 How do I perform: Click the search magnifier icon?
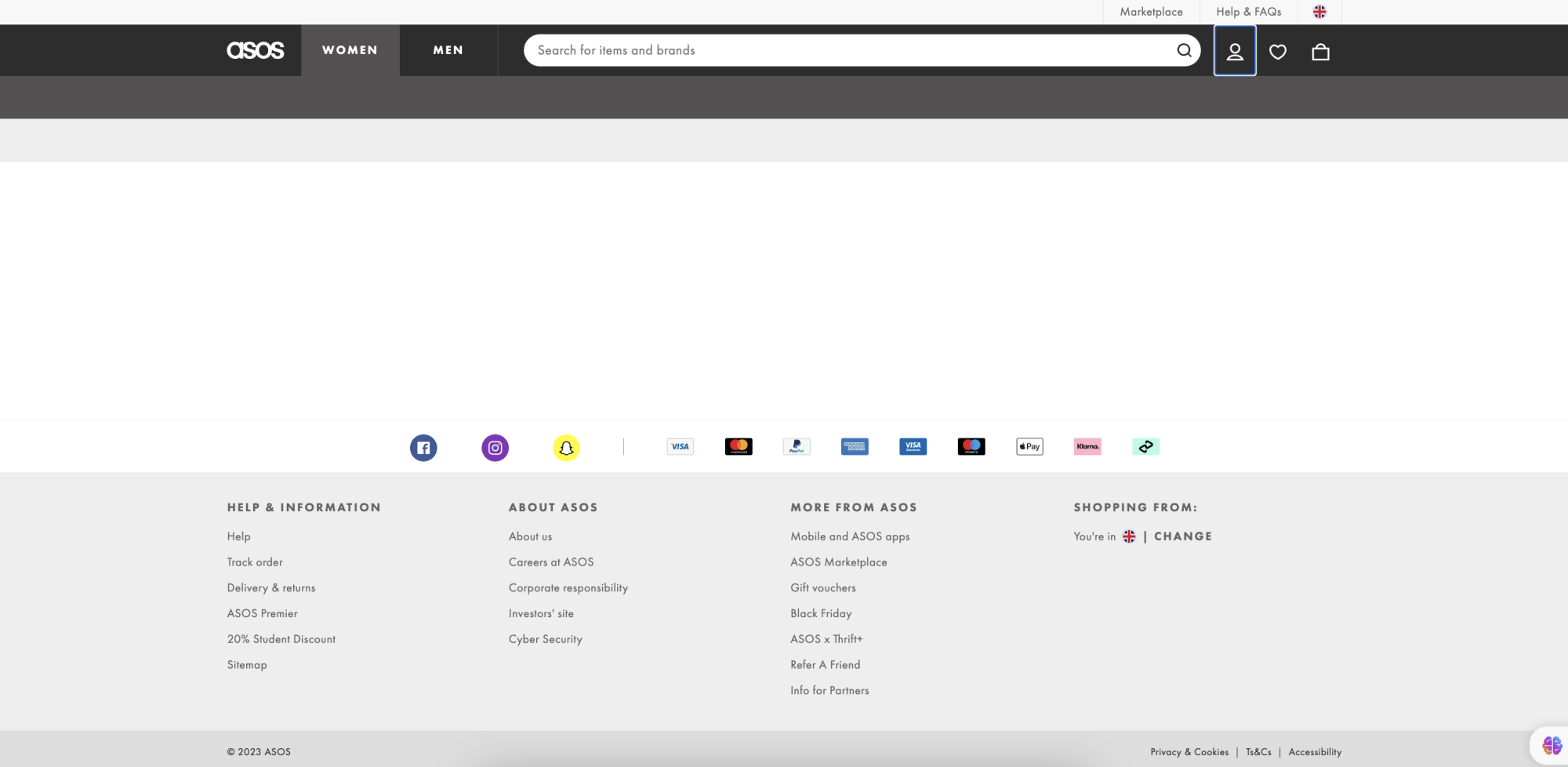(1184, 50)
